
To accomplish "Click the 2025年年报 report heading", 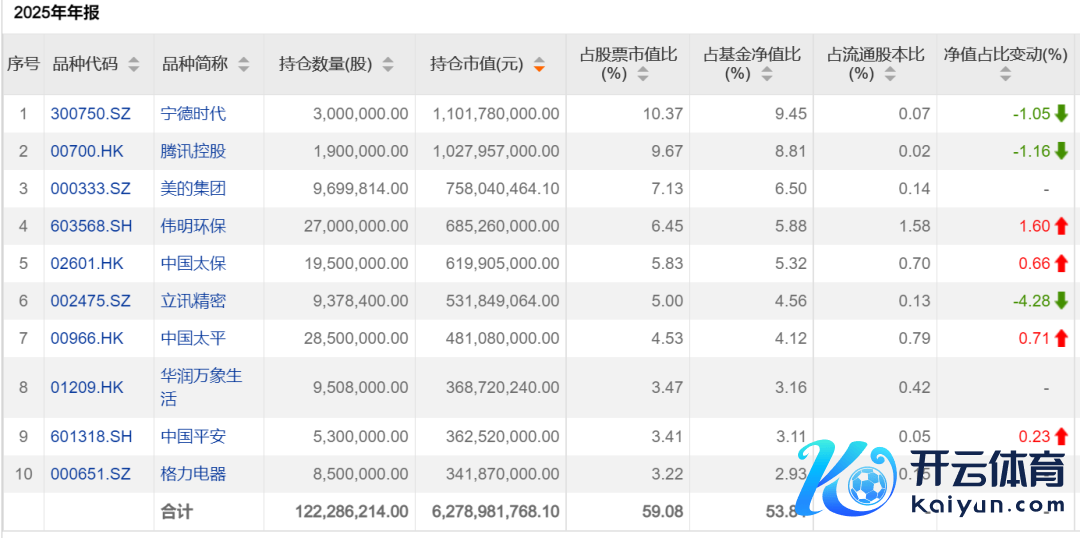I will click(56, 13).
